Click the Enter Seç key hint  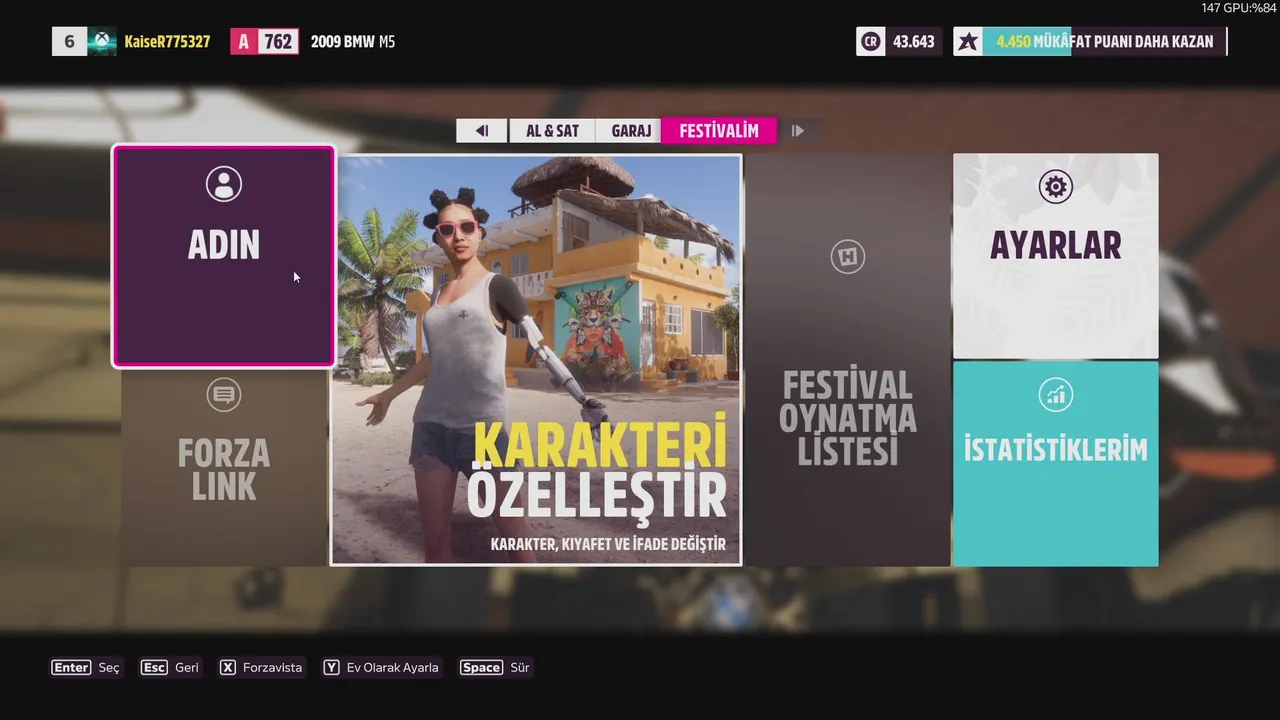(x=85, y=667)
